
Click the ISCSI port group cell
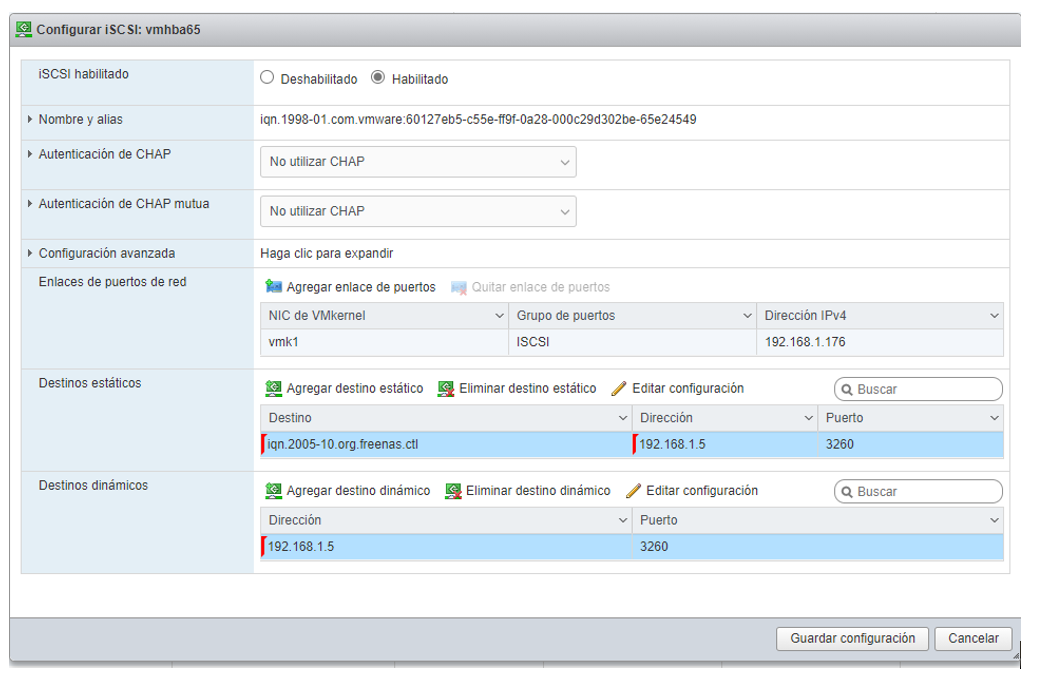[632, 342]
